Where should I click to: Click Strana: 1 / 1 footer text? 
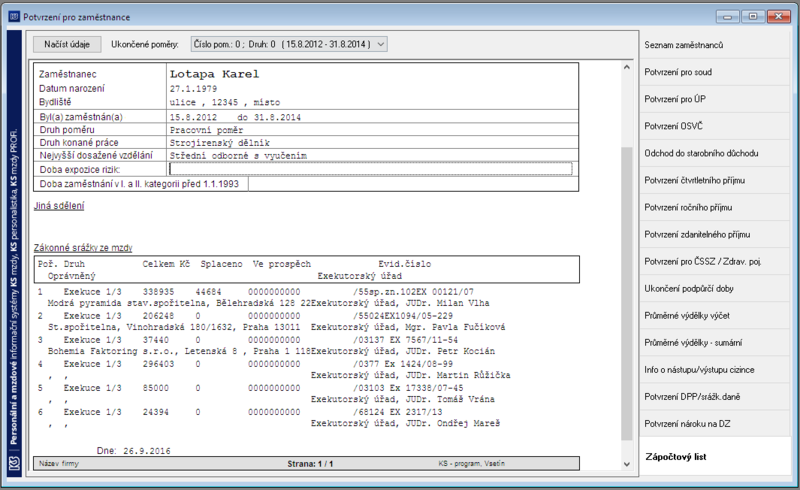coord(310,463)
